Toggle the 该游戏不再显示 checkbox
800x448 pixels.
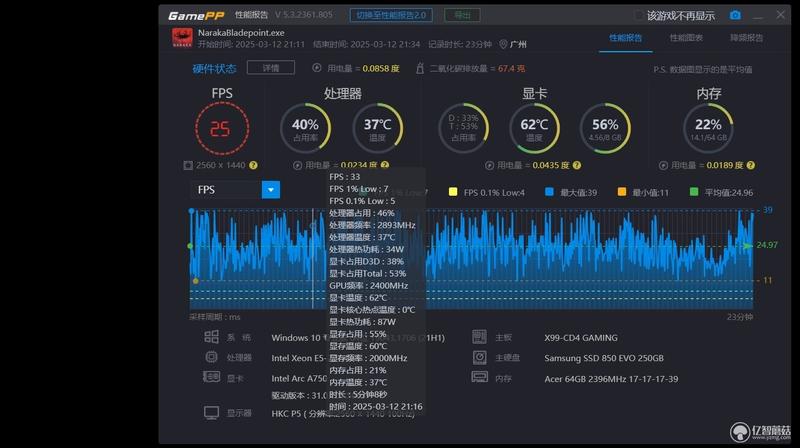click(x=639, y=15)
